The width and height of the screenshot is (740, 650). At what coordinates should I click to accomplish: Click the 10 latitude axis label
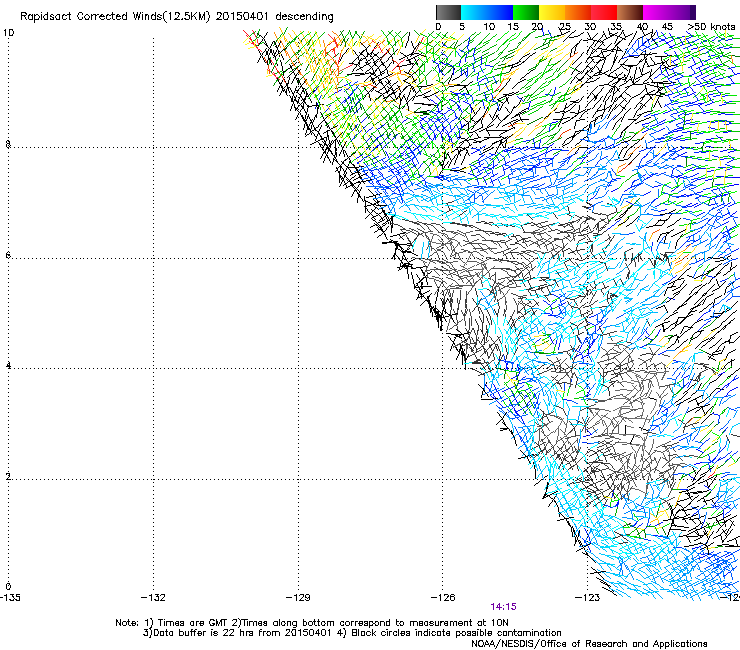coord(8,33)
